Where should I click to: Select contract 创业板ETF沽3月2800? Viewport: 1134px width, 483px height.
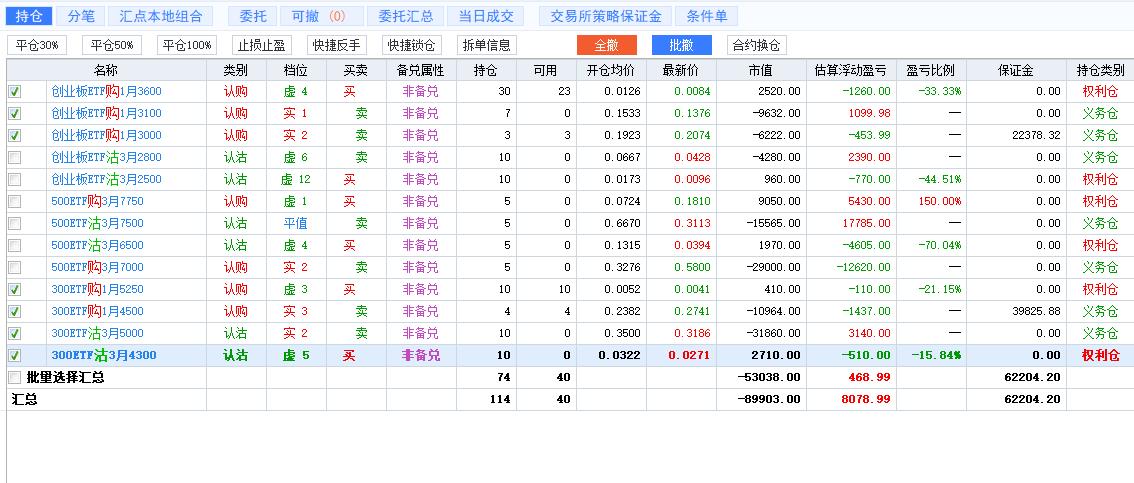point(106,158)
